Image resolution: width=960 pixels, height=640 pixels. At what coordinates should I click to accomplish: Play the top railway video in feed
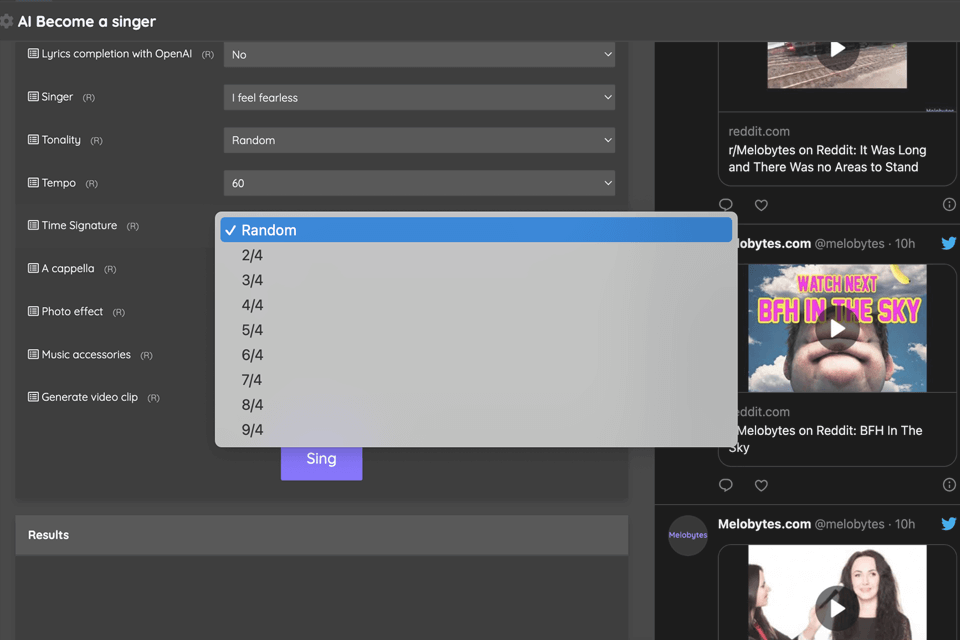[x=837, y=50]
